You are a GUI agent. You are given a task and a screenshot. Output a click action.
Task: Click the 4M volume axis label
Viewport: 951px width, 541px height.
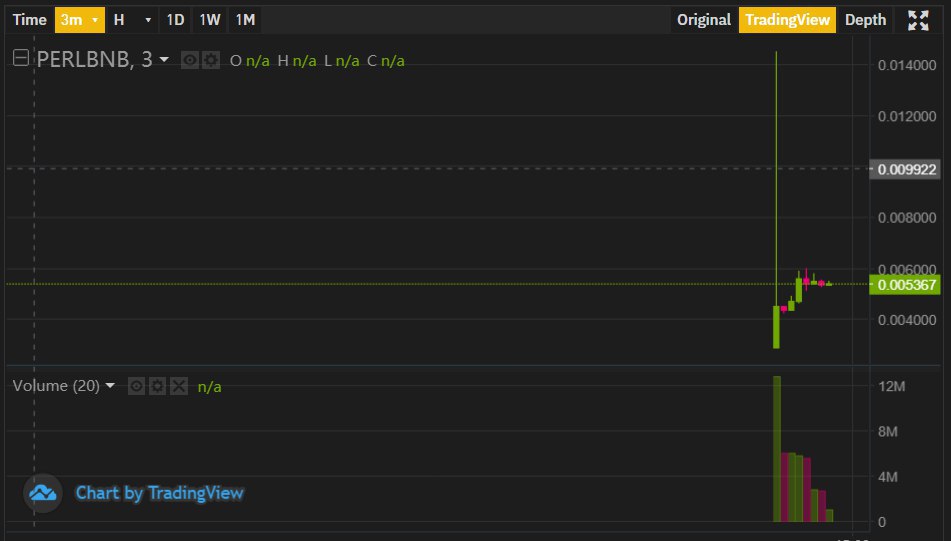pyautogui.click(x=887, y=477)
